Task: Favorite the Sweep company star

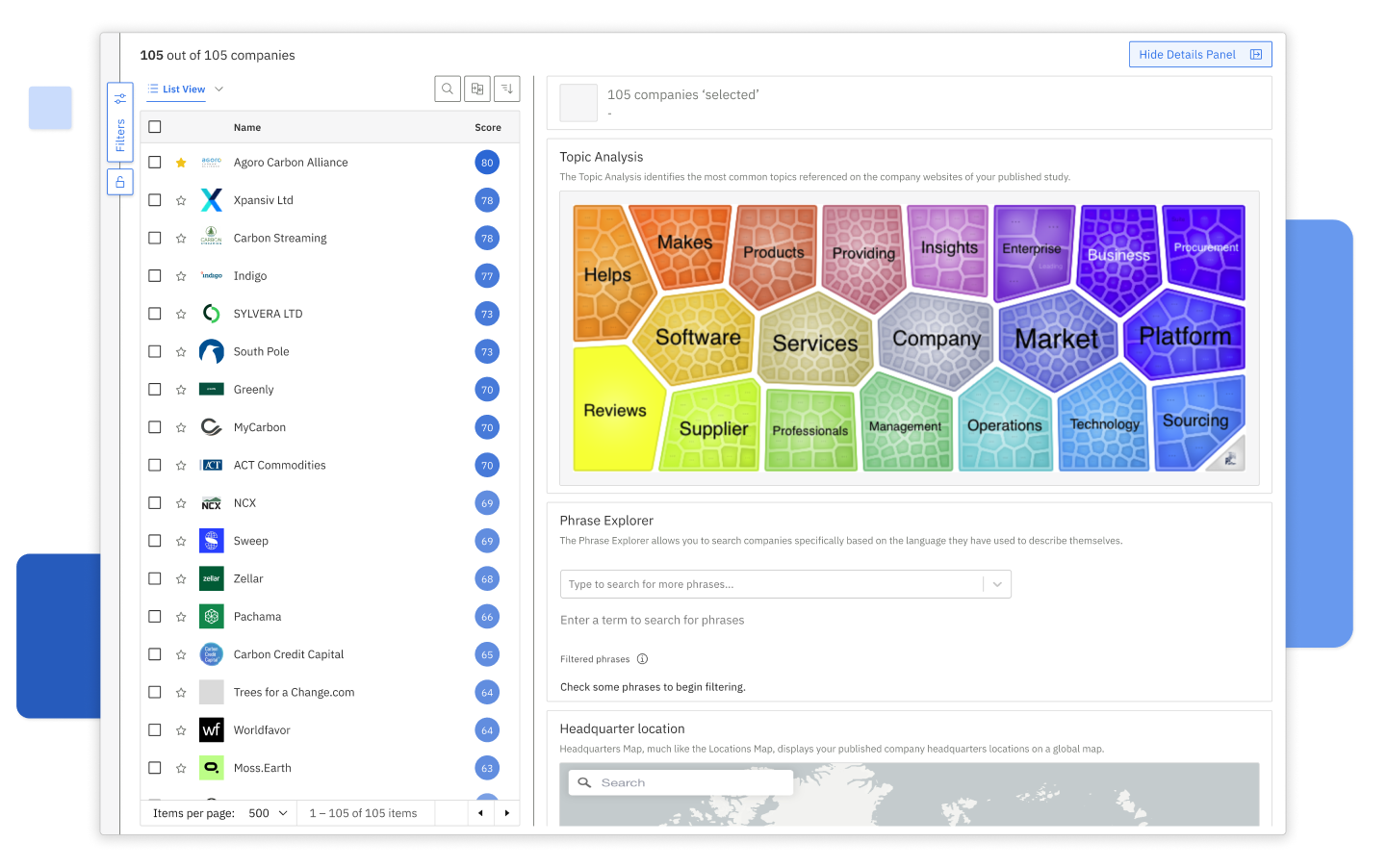Action: [x=181, y=541]
